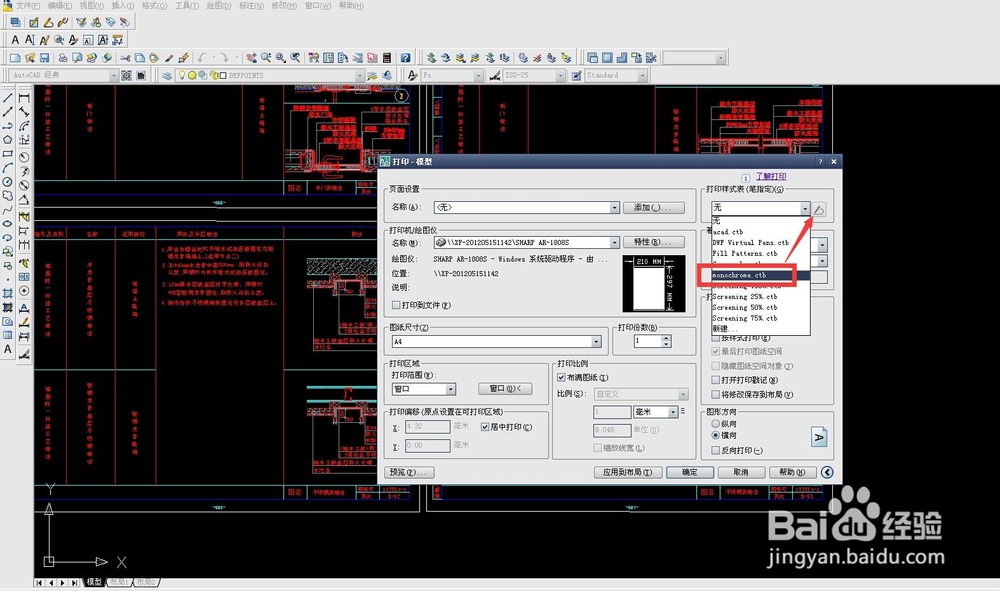Screen dimensions: 1000x591
Task: Open the Edit menu
Action: 59,6
